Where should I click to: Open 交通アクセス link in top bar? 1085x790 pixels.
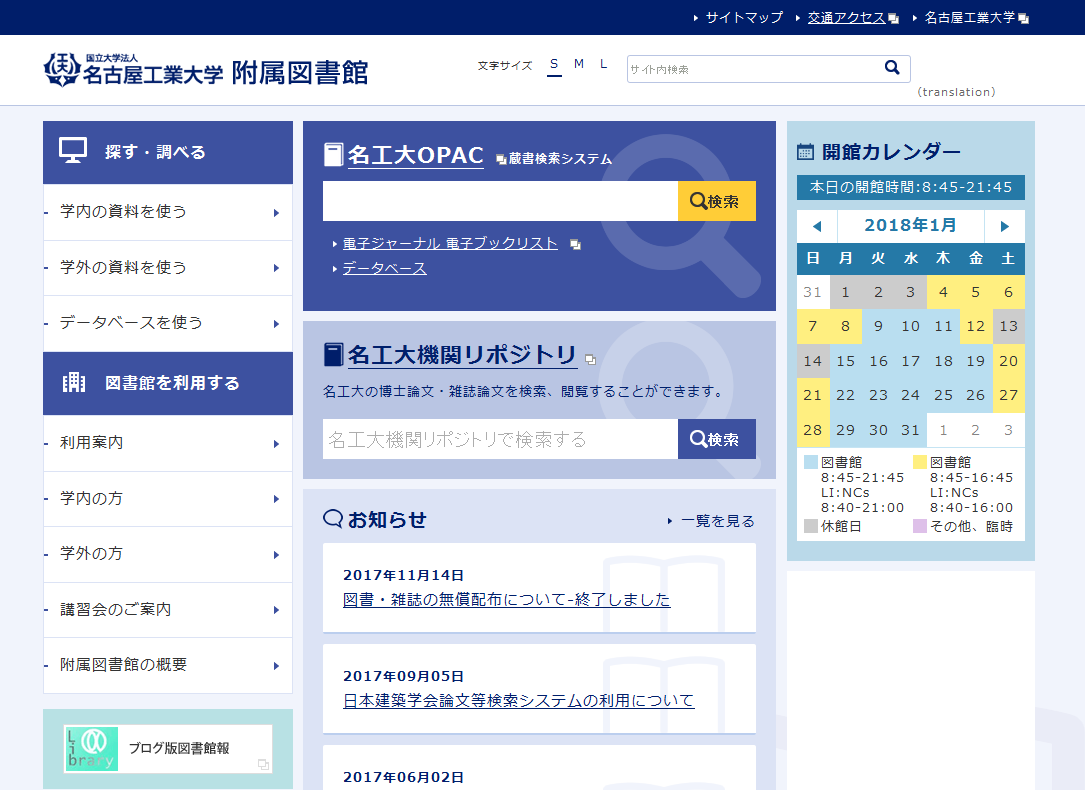(847, 18)
